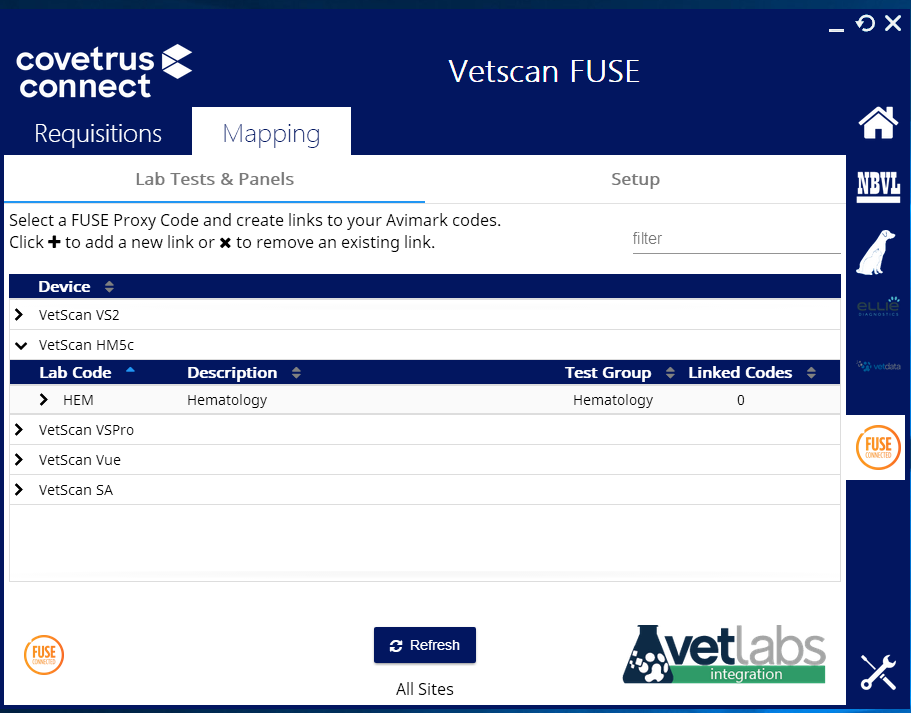Sort by Test Group arrows
This screenshot has width=911, height=713.
670,372
